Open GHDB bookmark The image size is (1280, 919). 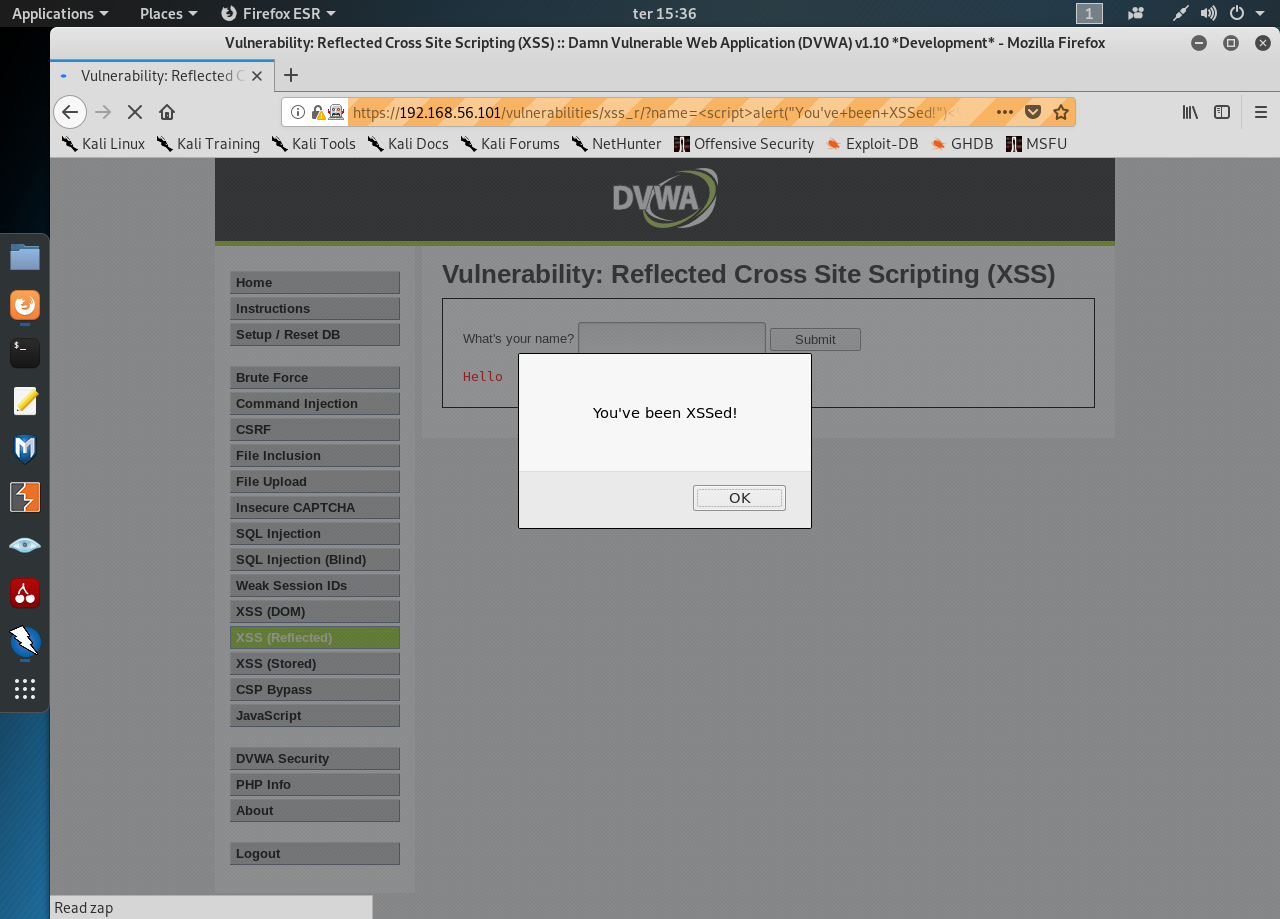[962, 143]
